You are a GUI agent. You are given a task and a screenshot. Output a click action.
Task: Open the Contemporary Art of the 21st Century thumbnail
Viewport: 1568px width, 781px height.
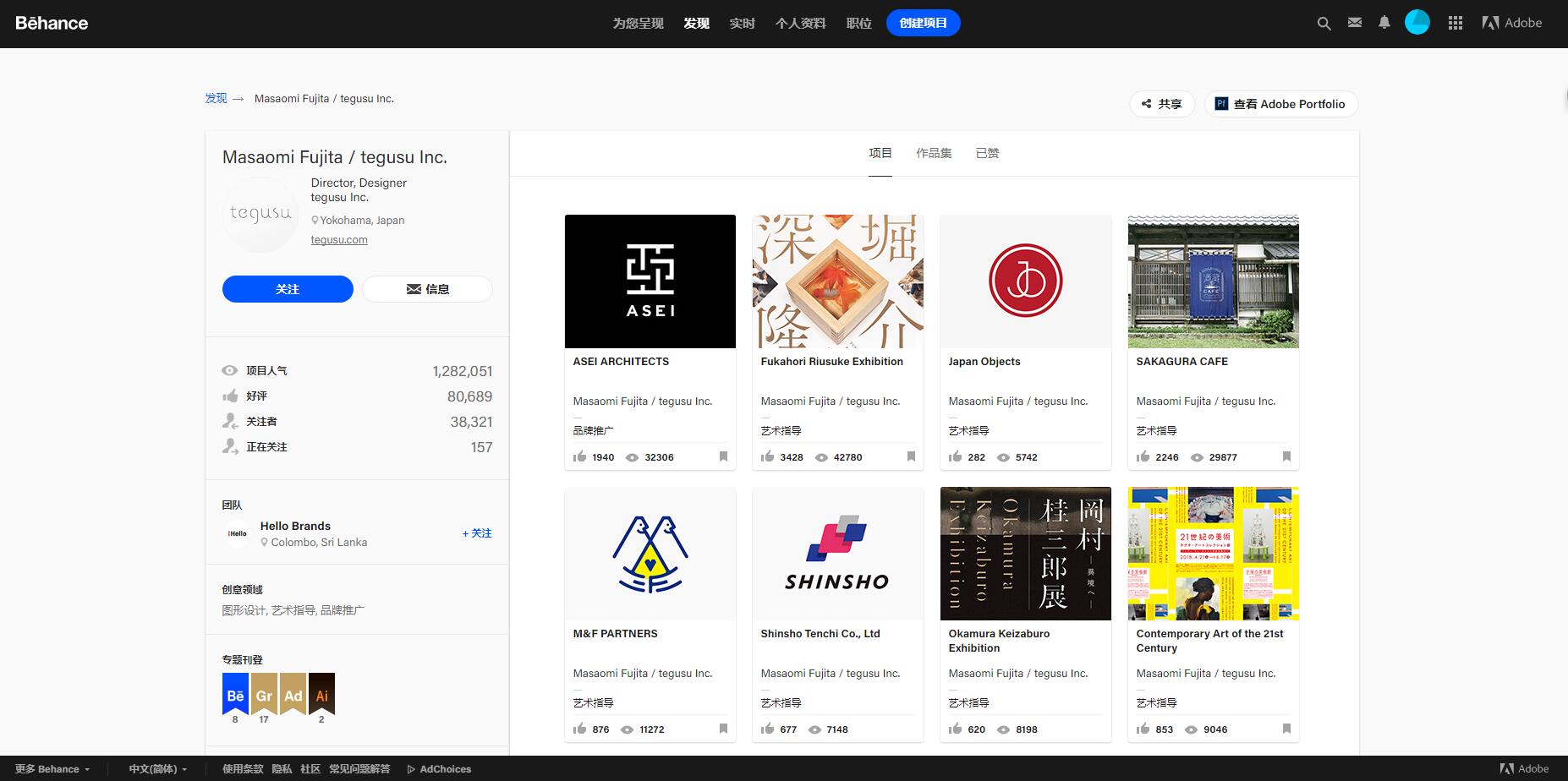1214,554
